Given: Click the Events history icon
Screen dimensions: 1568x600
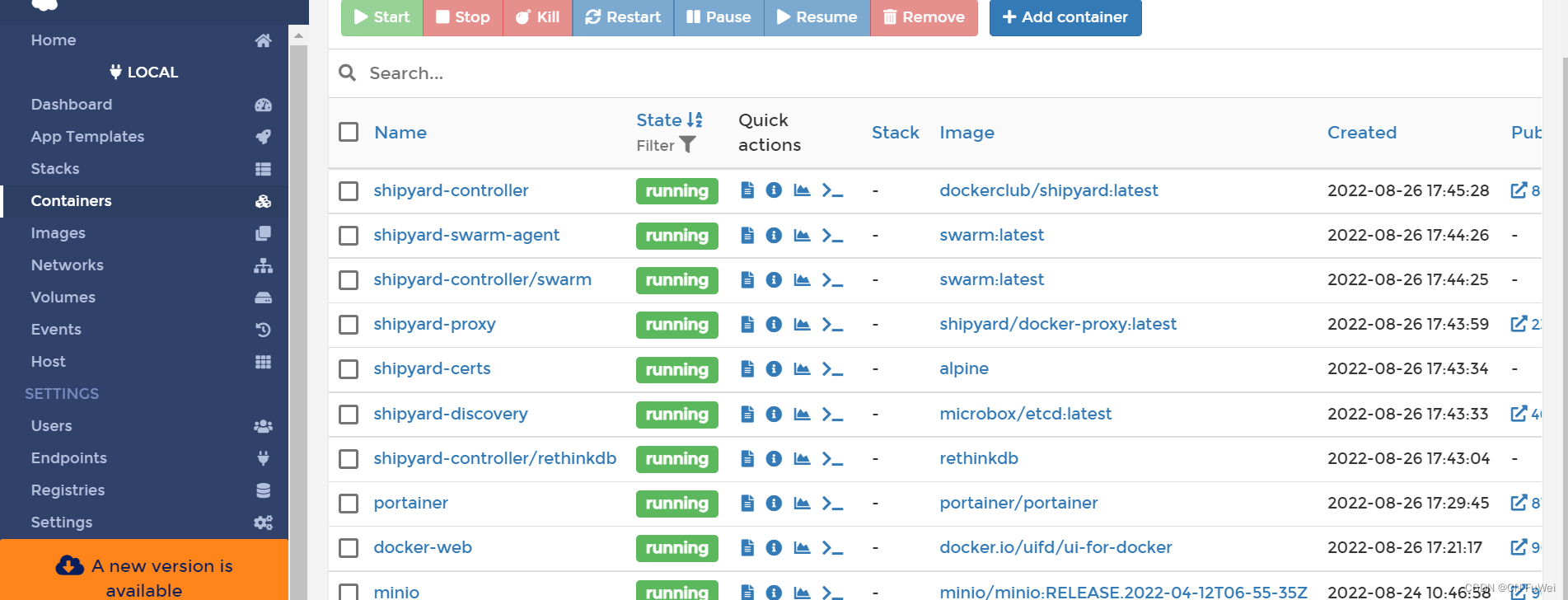Looking at the screenshot, I should click(x=264, y=330).
